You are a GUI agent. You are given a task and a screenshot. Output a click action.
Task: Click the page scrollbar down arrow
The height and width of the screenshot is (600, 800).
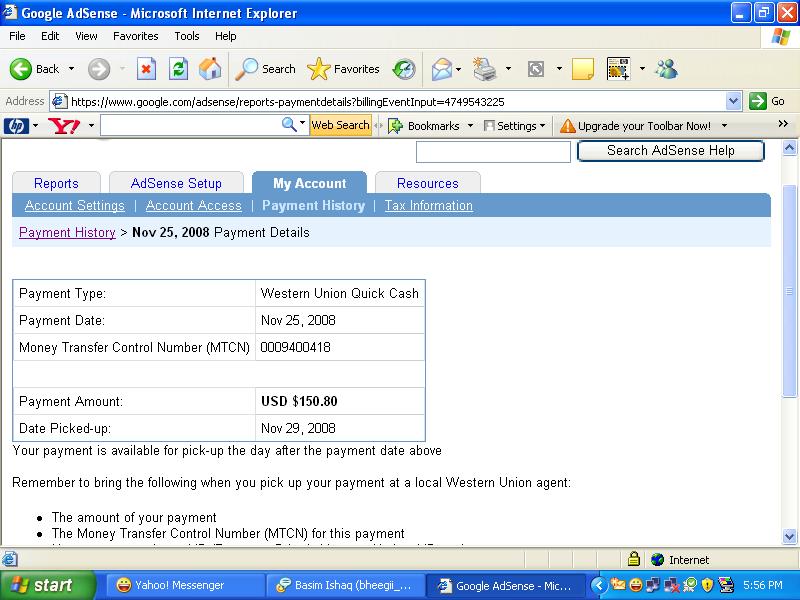(789, 536)
